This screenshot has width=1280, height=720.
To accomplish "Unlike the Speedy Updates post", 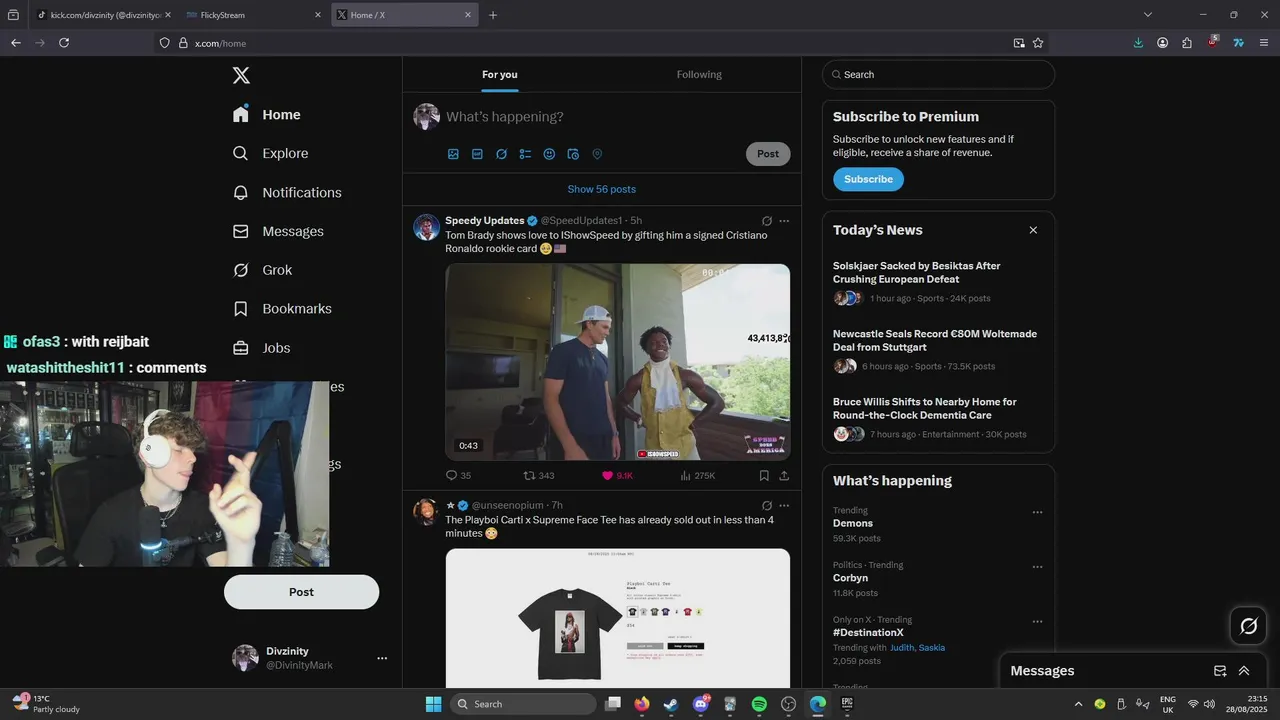I will [617, 476].
